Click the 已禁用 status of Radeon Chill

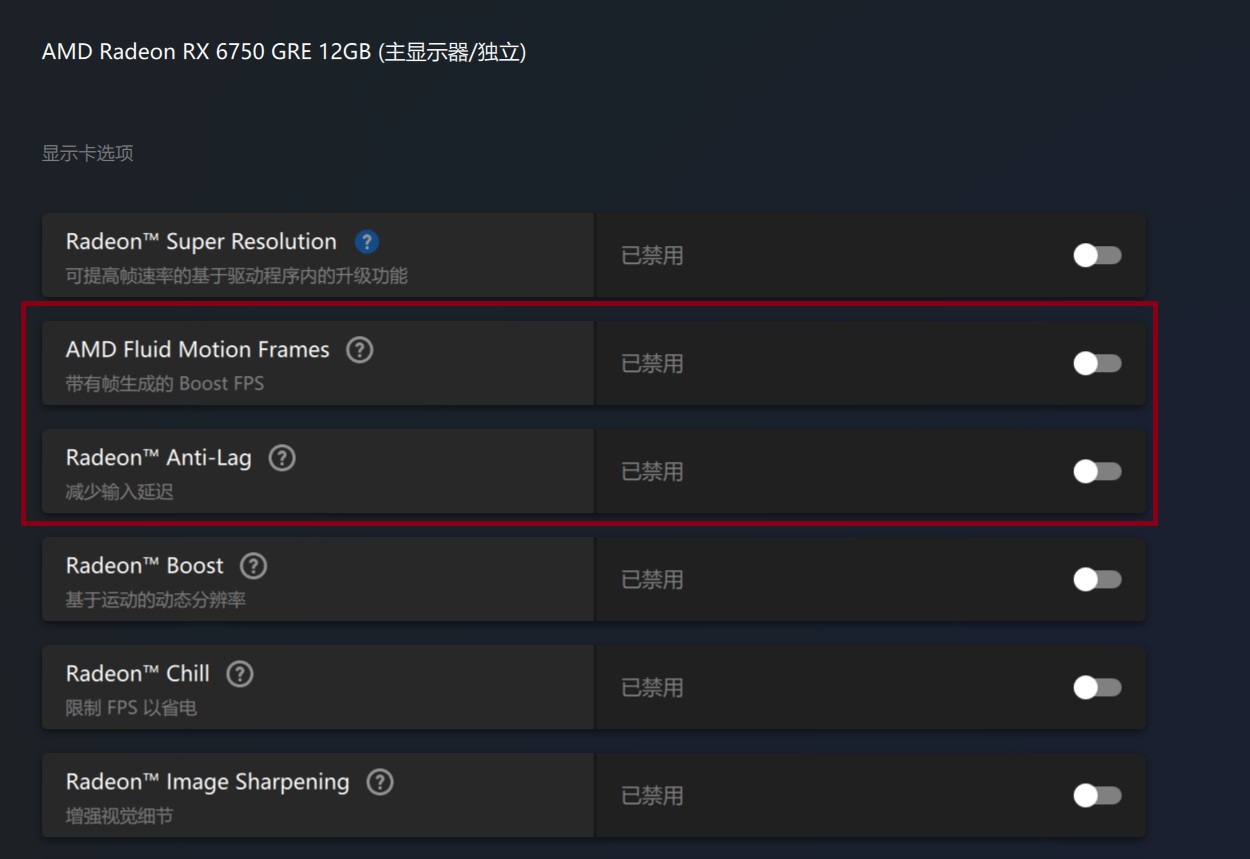tap(652, 688)
